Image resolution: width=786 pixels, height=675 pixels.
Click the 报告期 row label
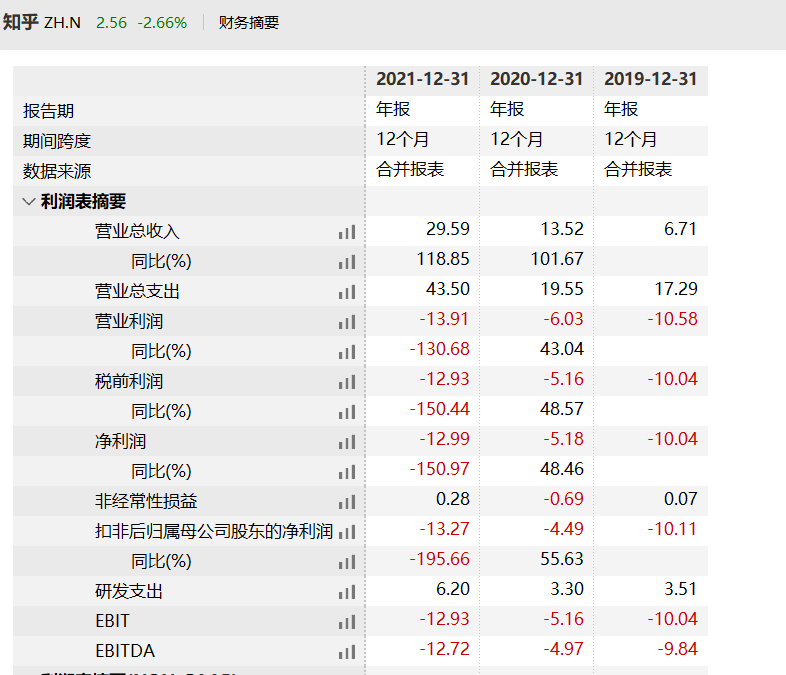point(49,111)
